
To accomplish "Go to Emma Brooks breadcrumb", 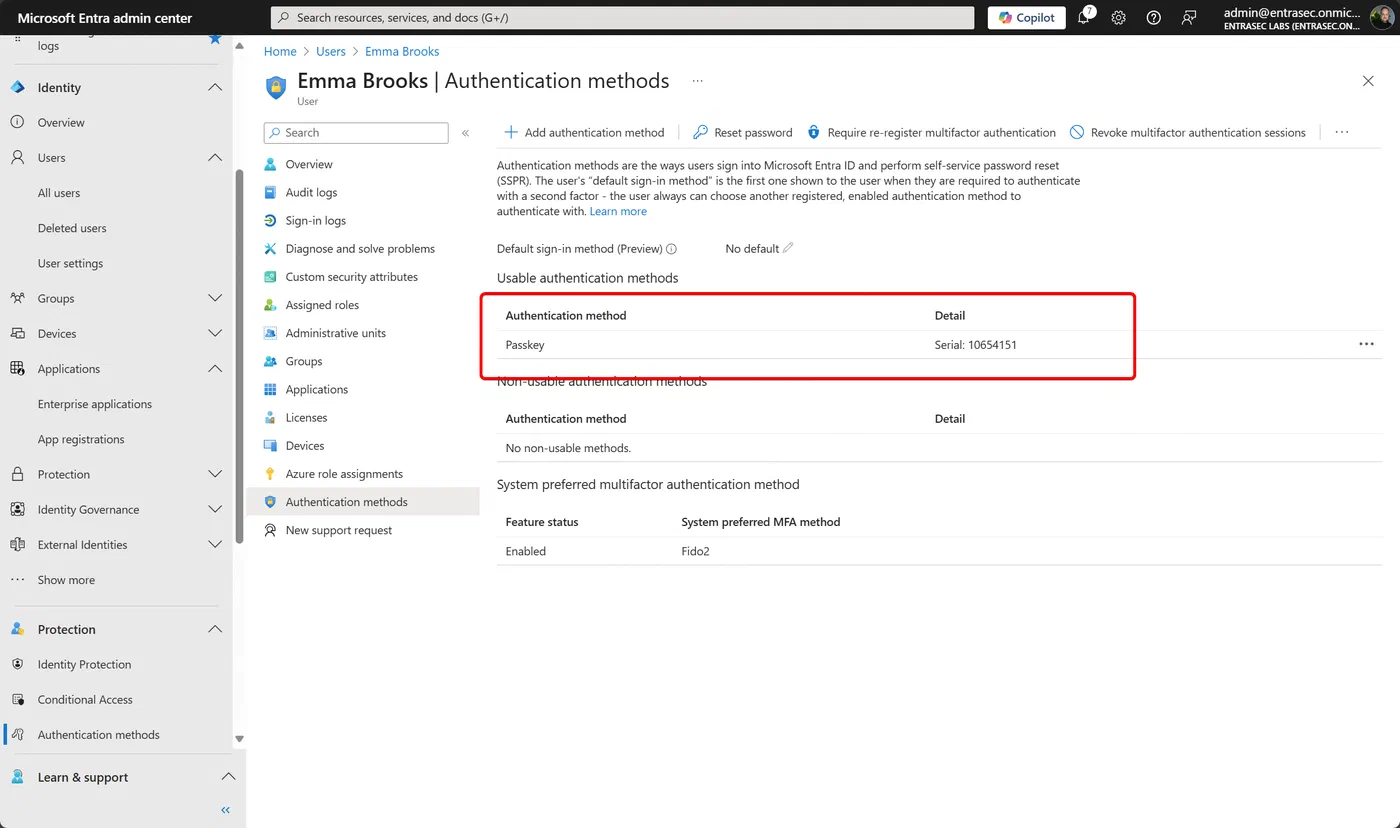I will click(x=401, y=51).
